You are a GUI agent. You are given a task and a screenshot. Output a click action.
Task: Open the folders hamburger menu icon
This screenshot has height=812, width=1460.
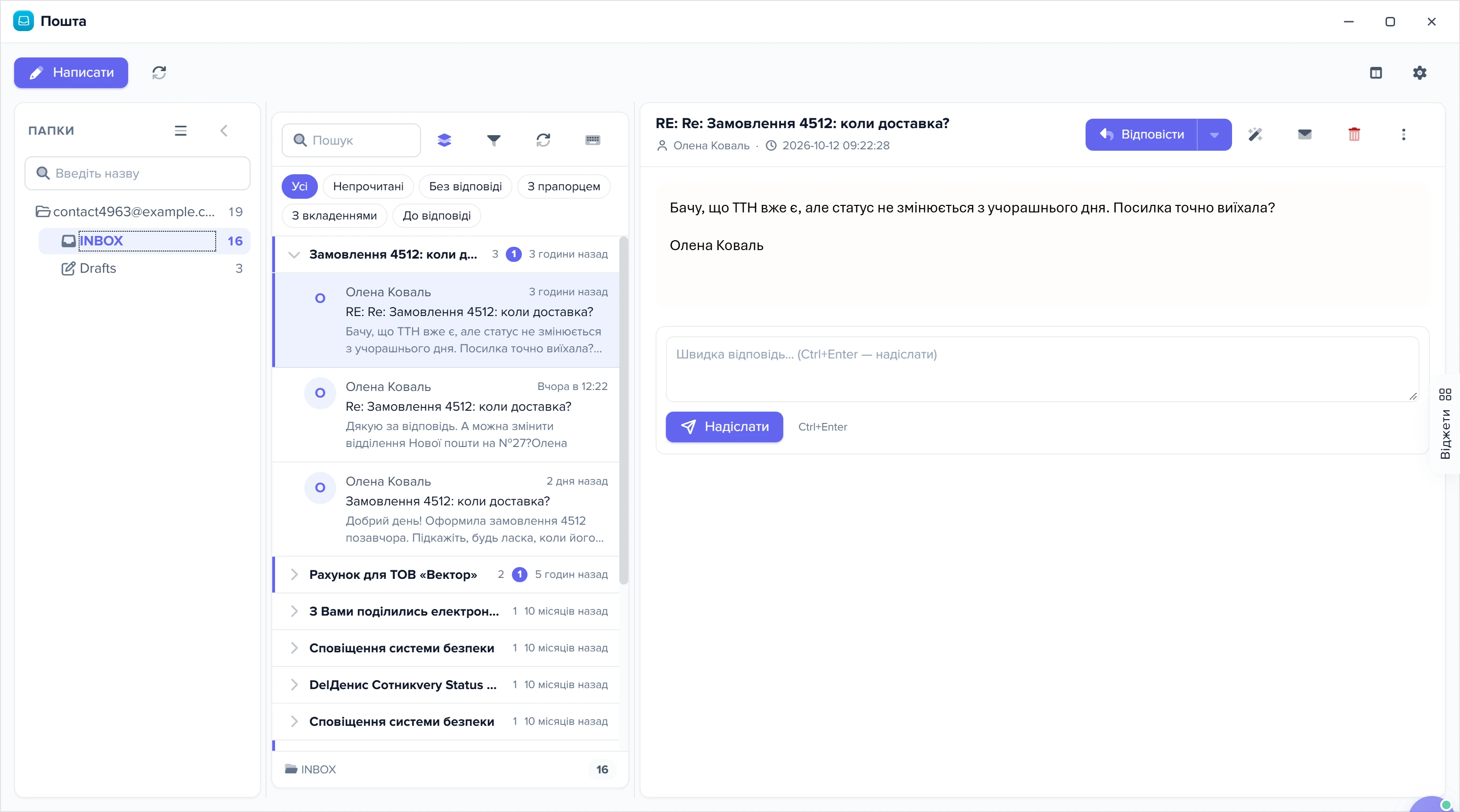pyautogui.click(x=180, y=131)
